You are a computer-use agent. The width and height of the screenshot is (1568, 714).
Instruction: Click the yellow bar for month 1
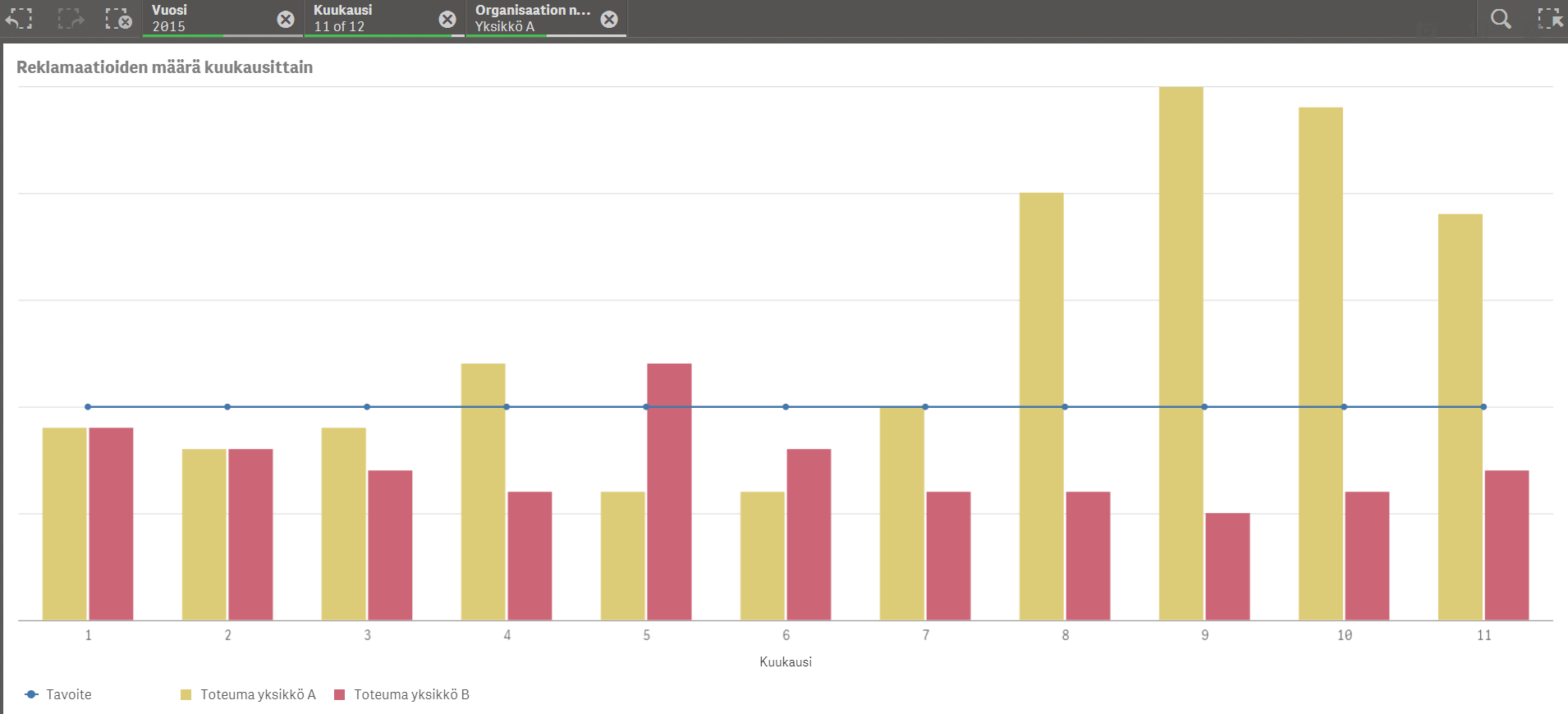pyautogui.click(x=65, y=524)
